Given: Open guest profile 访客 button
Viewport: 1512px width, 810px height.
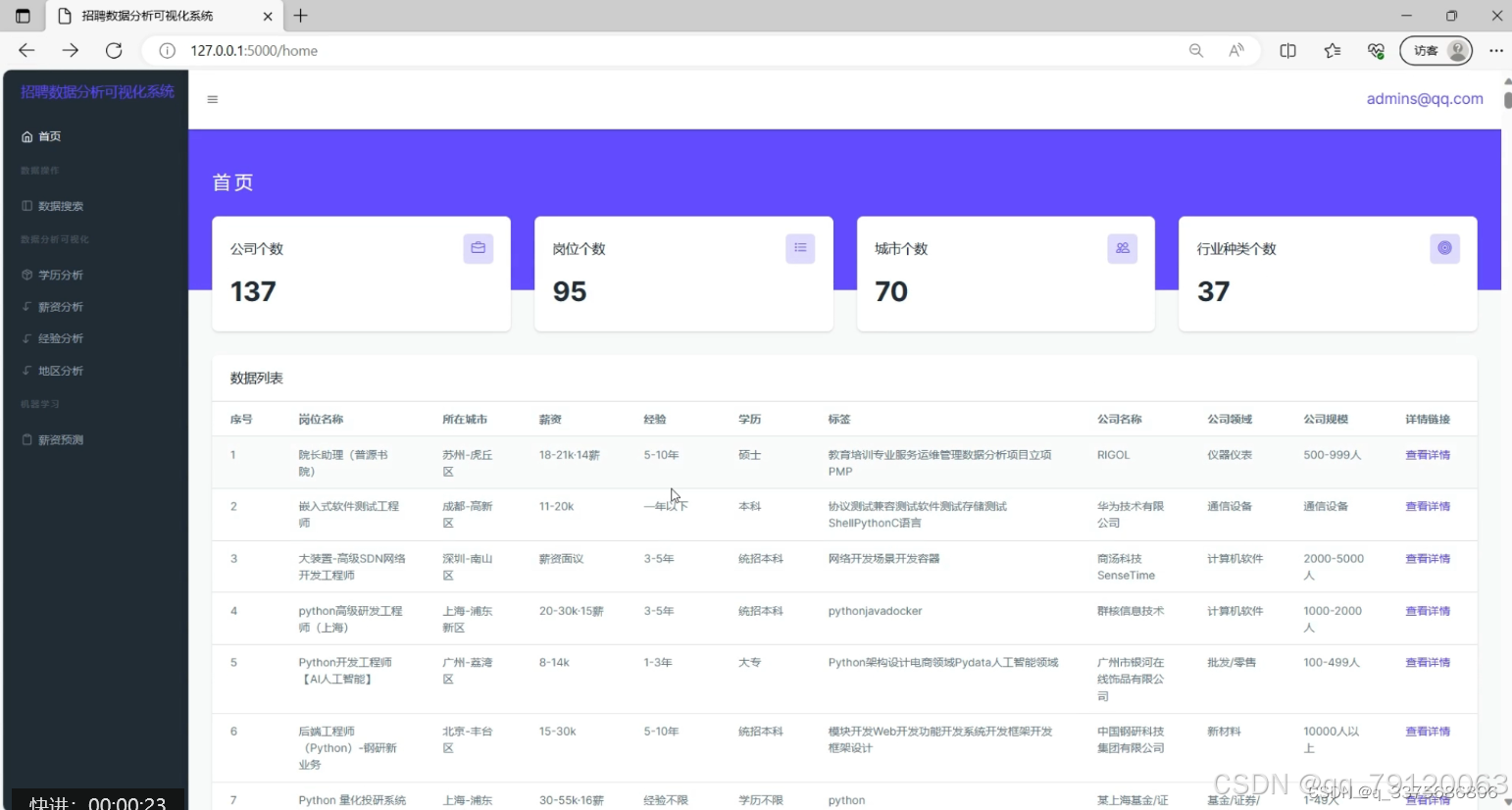Looking at the screenshot, I should click(1436, 50).
